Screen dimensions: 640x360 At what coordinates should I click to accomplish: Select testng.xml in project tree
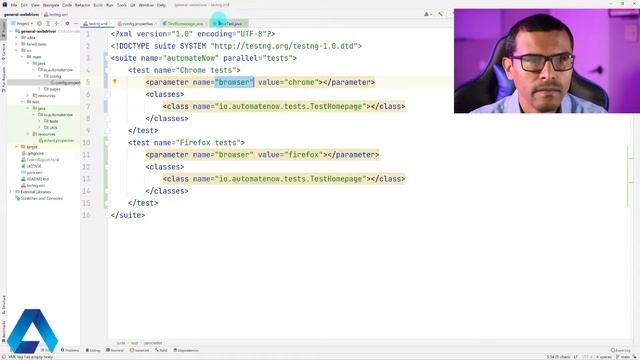[x=33, y=185]
